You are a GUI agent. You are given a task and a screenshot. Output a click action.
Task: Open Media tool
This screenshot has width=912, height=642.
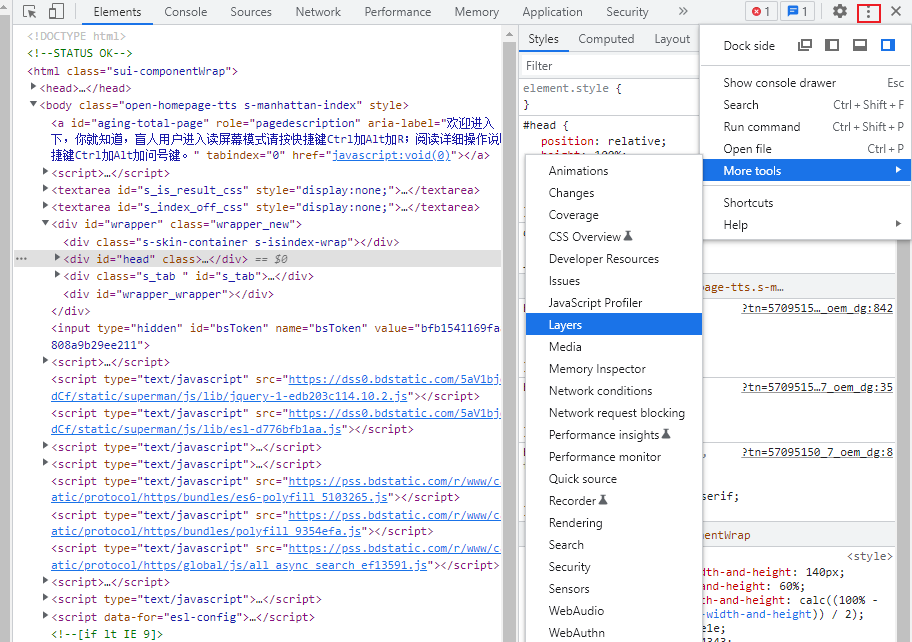[614, 347]
